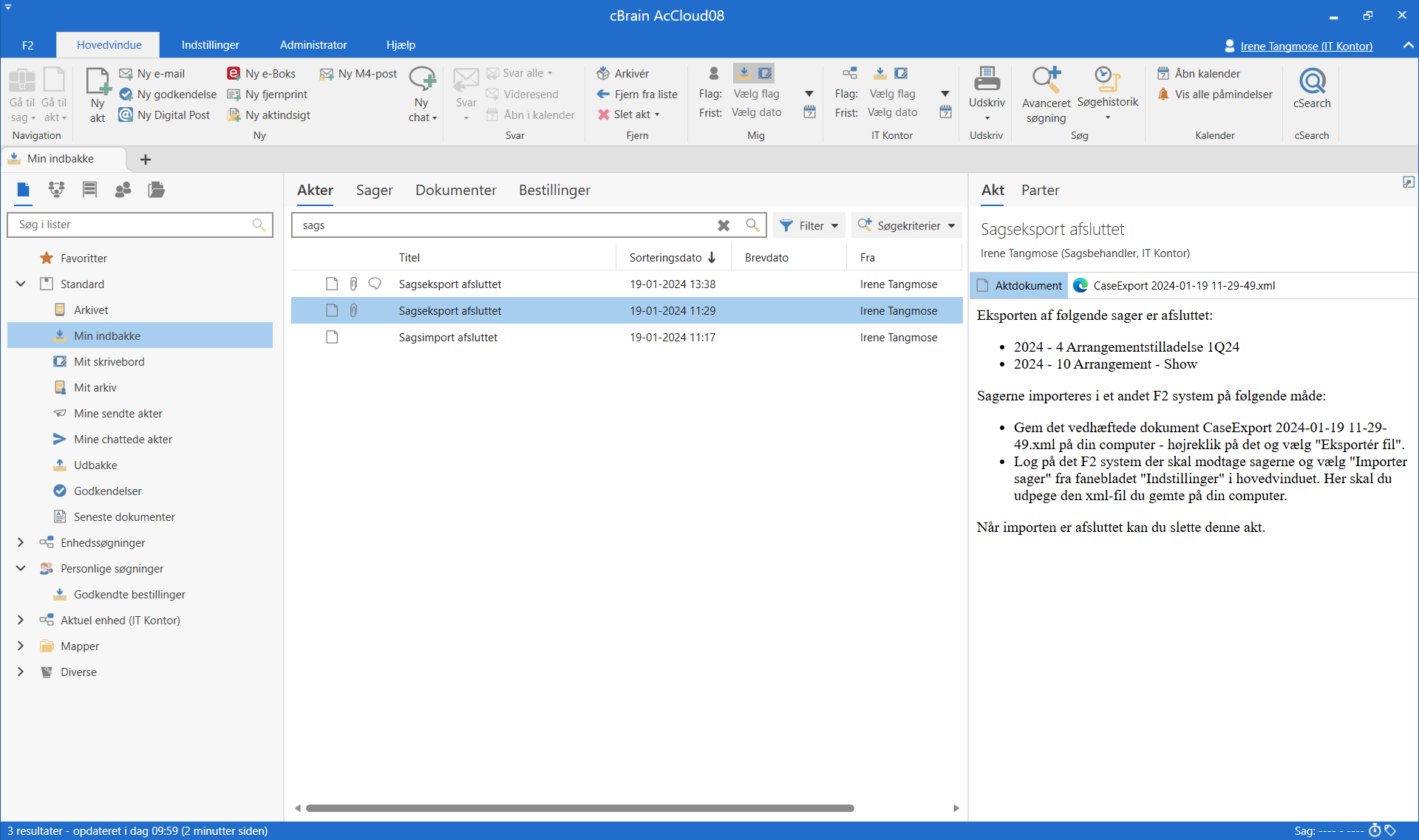Sort by Sorteringsdato column header
The width and height of the screenshot is (1419, 840).
(x=672, y=257)
